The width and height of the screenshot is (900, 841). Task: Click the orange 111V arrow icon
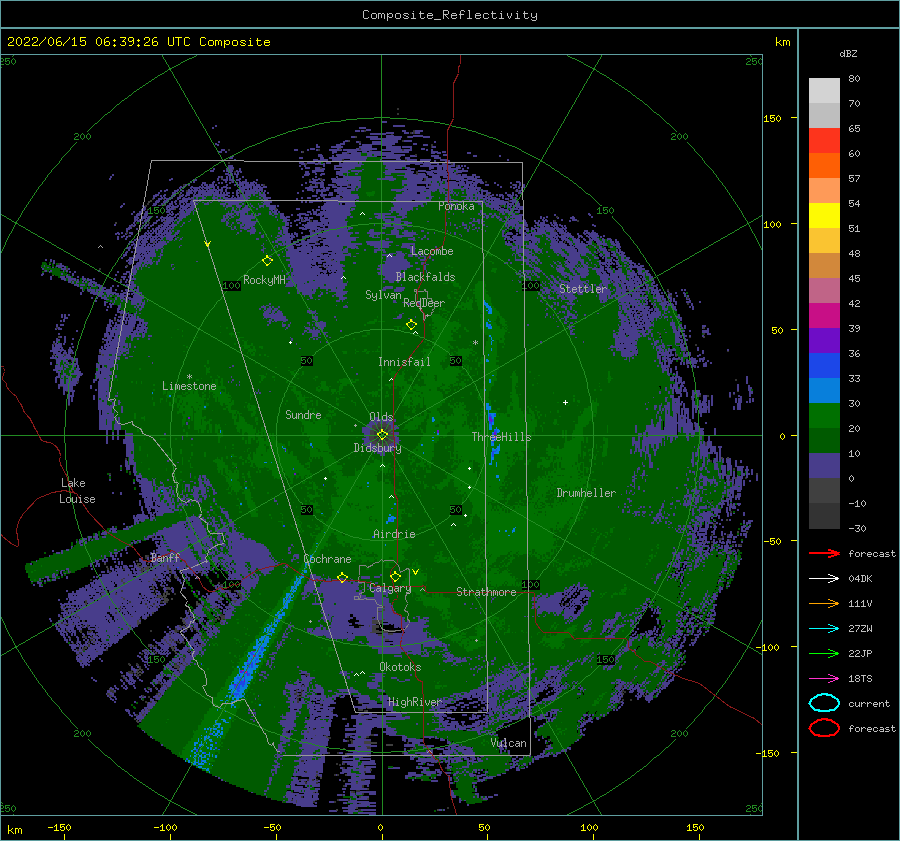(x=824, y=603)
